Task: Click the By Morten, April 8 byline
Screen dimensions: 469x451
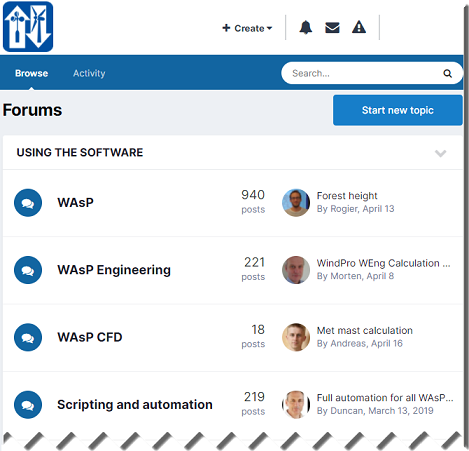Action: (x=355, y=276)
